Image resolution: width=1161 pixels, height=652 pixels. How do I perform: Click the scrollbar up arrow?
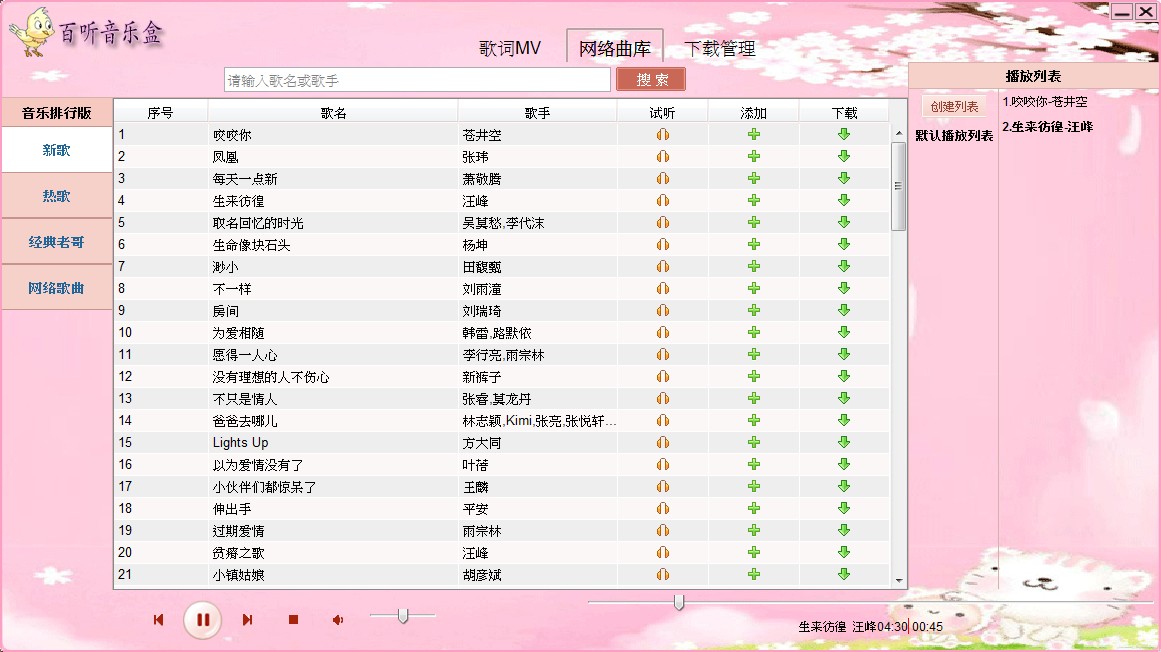[899, 133]
